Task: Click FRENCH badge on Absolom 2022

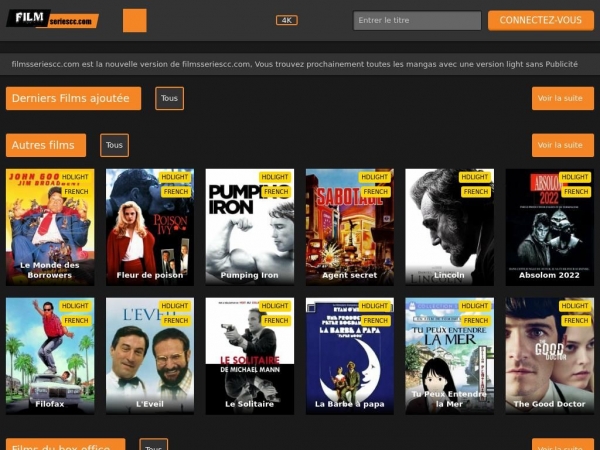Action: [x=576, y=191]
